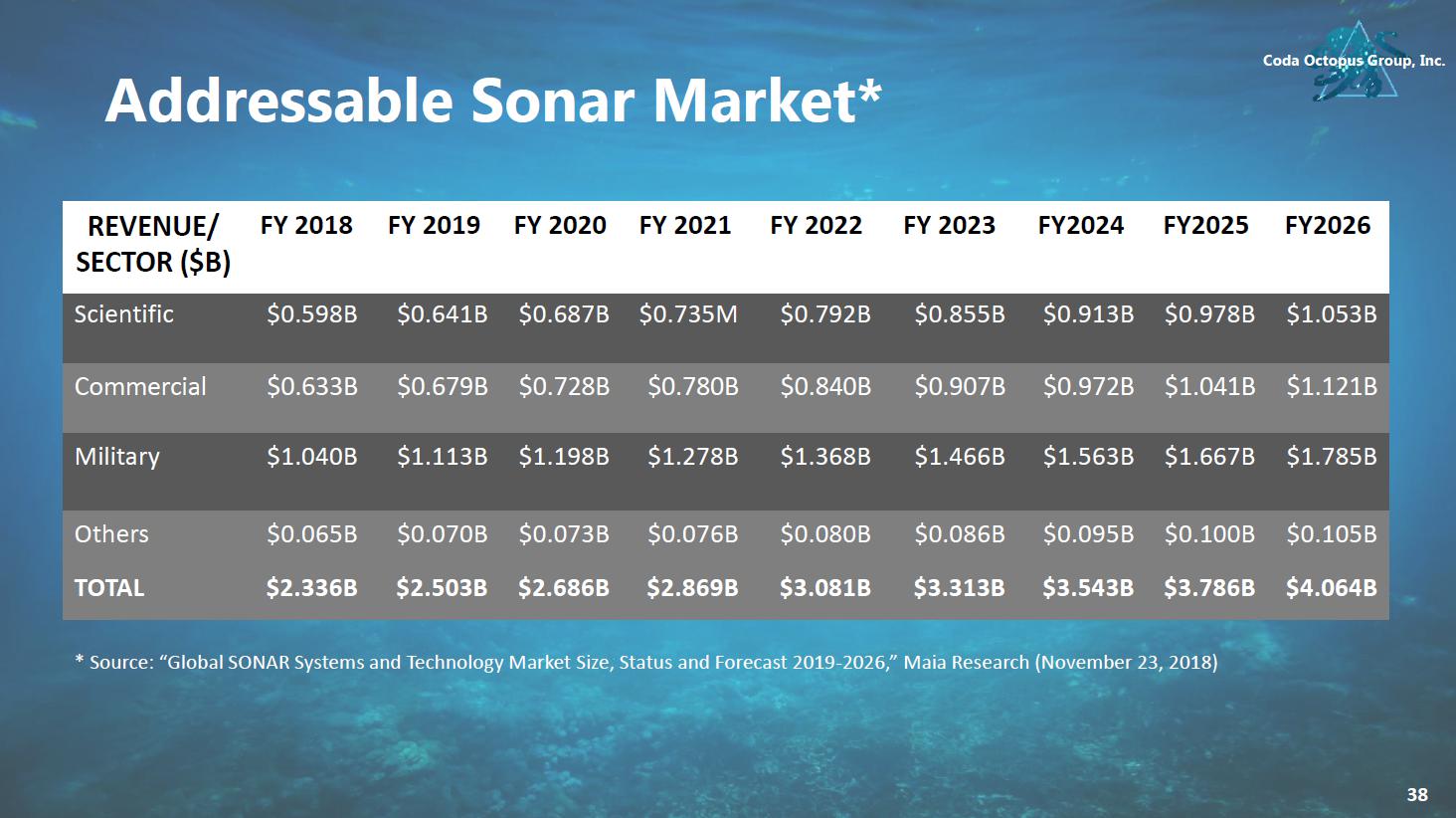Select the FY2026 column header
Screen dimensions: 1456x818
[1328, 226]
